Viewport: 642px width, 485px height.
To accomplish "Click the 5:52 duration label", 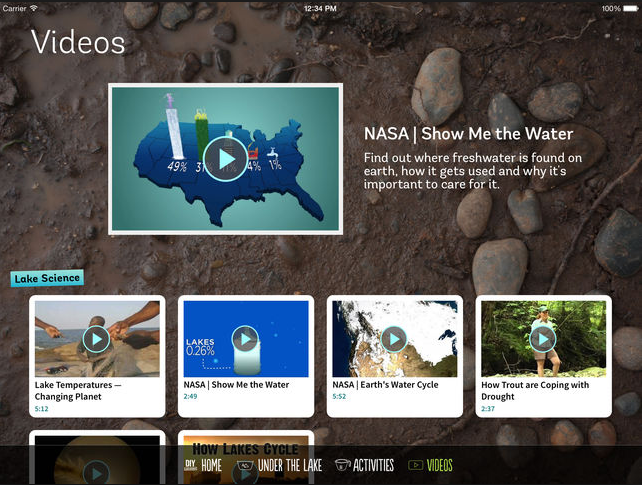I will (339, 396).
